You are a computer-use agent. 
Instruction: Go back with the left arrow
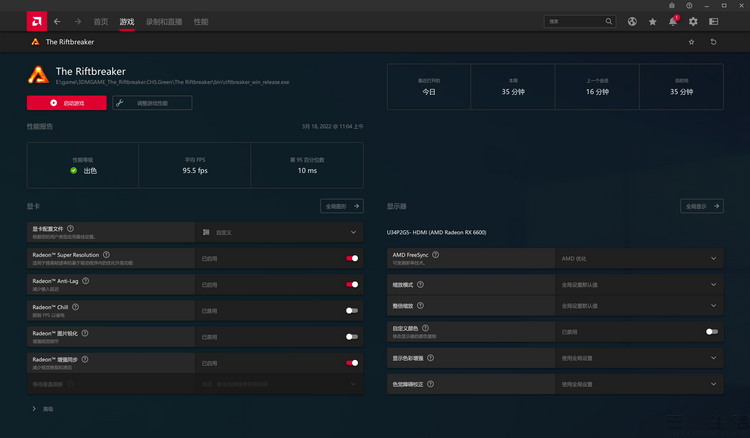point(57,22)
